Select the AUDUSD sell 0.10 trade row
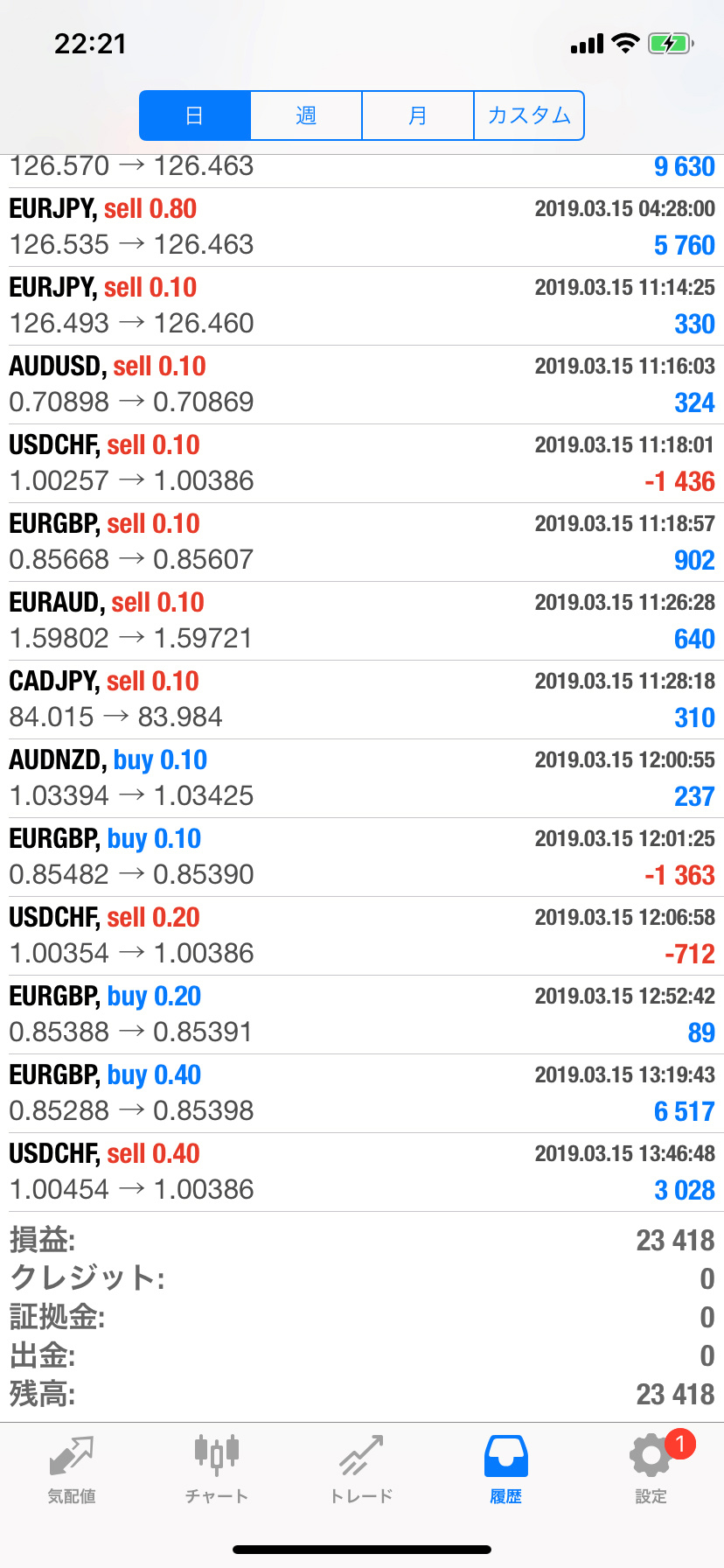 pos(362,384)
